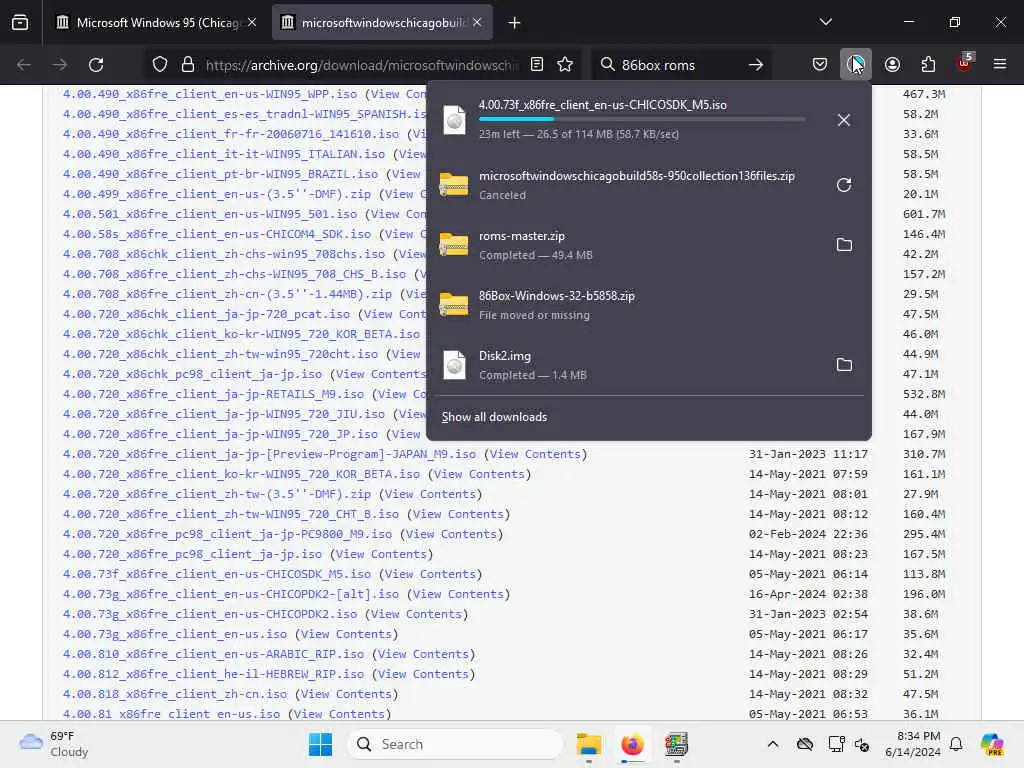Cancel the CHICOSDK_M5.iso download

click(x=844, y=120)
